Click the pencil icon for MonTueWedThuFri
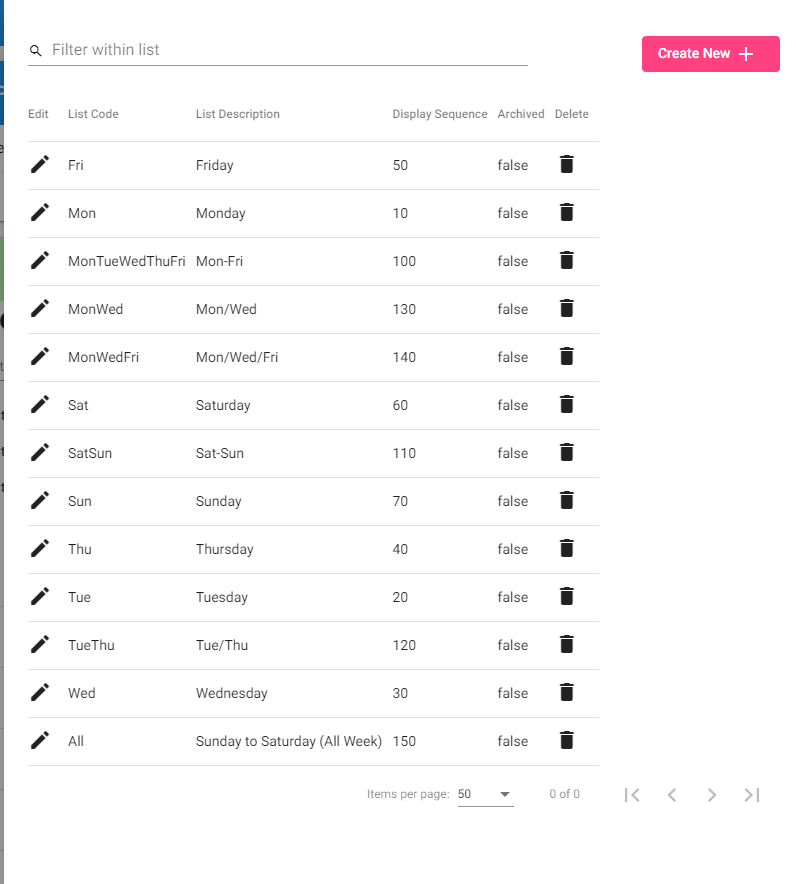796x884 pixels. pyautogui.click(x=39, y=260)
